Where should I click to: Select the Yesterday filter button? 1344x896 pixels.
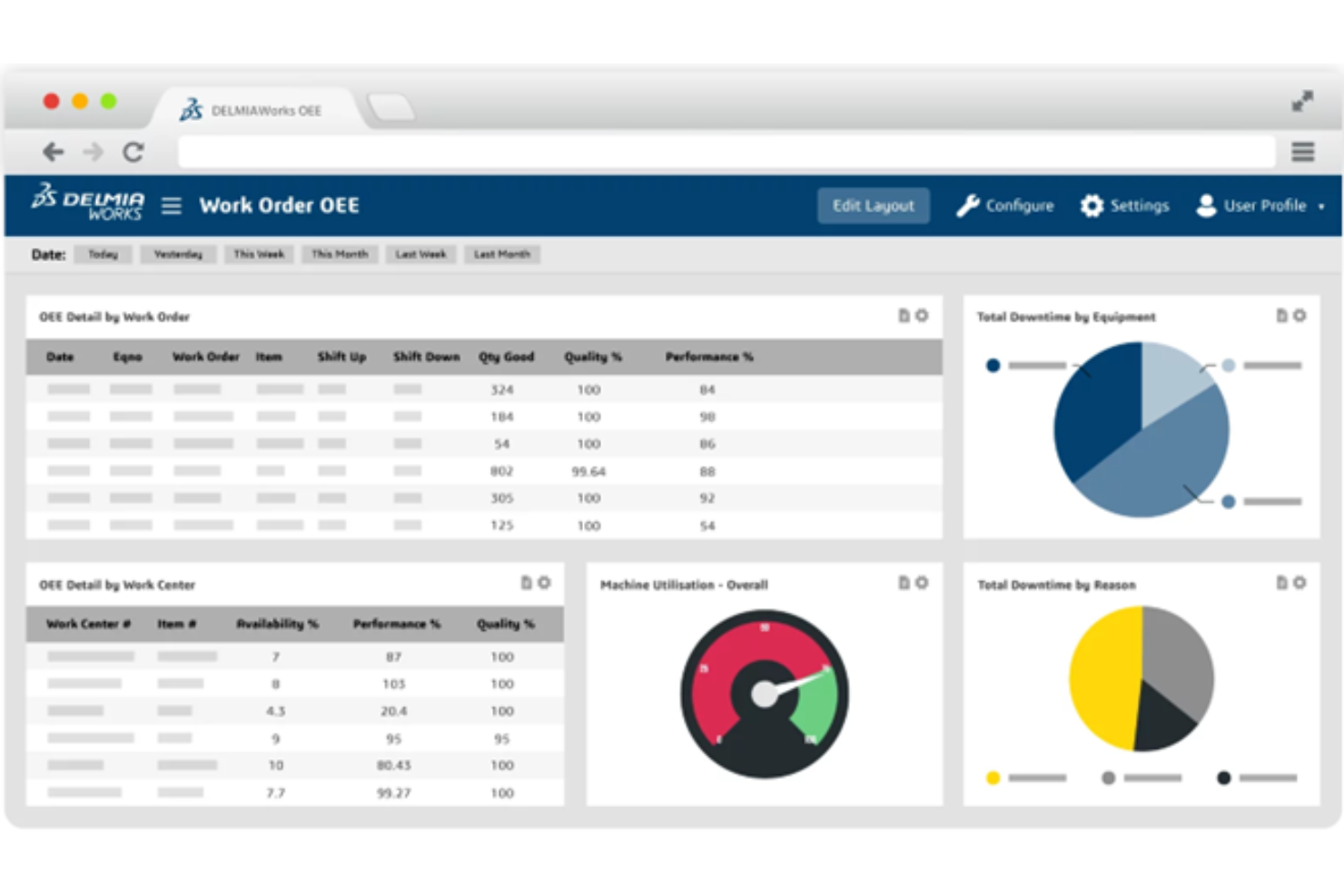click(x=177, y=254)
